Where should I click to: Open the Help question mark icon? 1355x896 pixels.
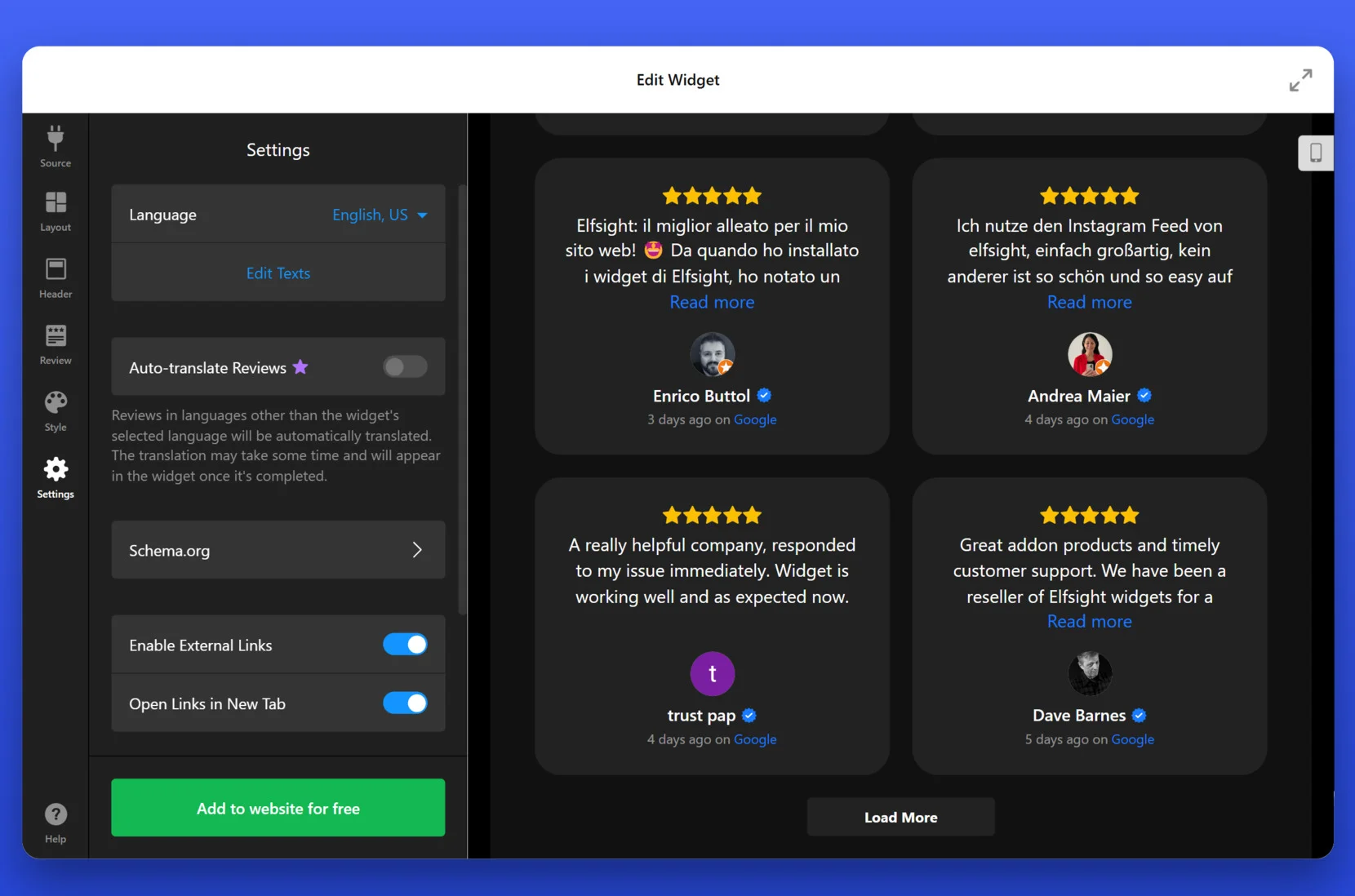coord(56,823)
